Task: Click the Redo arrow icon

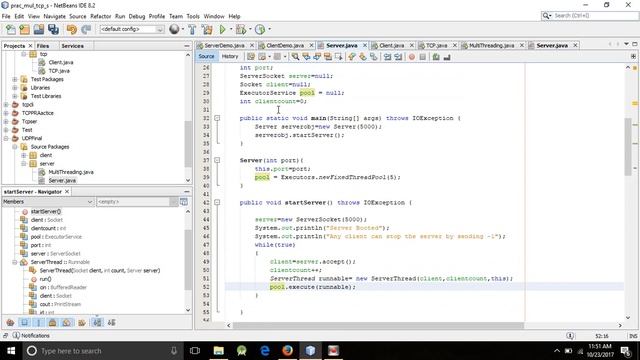Action: [x=86, y=29]
